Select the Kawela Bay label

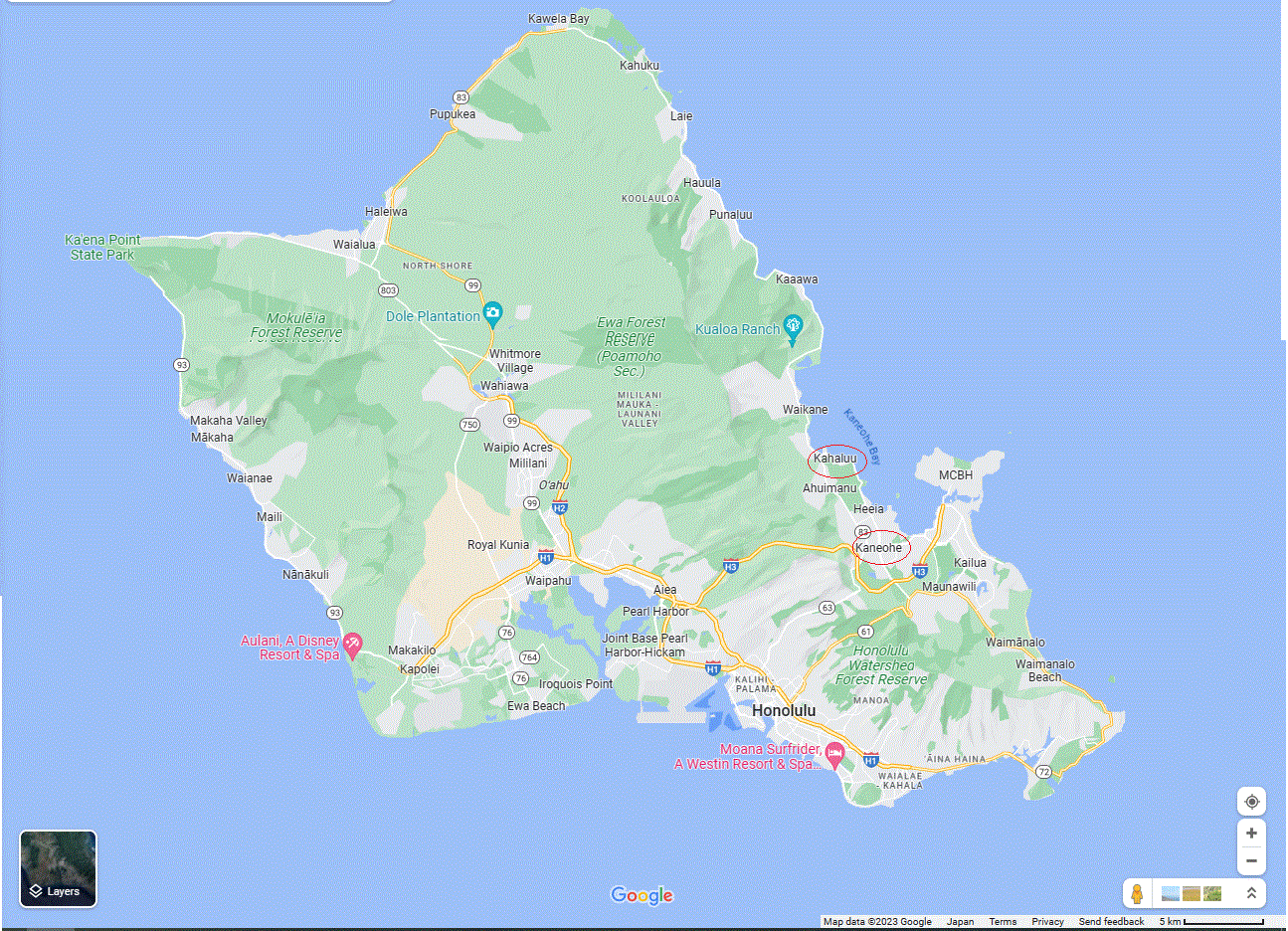tap(558, 19)
